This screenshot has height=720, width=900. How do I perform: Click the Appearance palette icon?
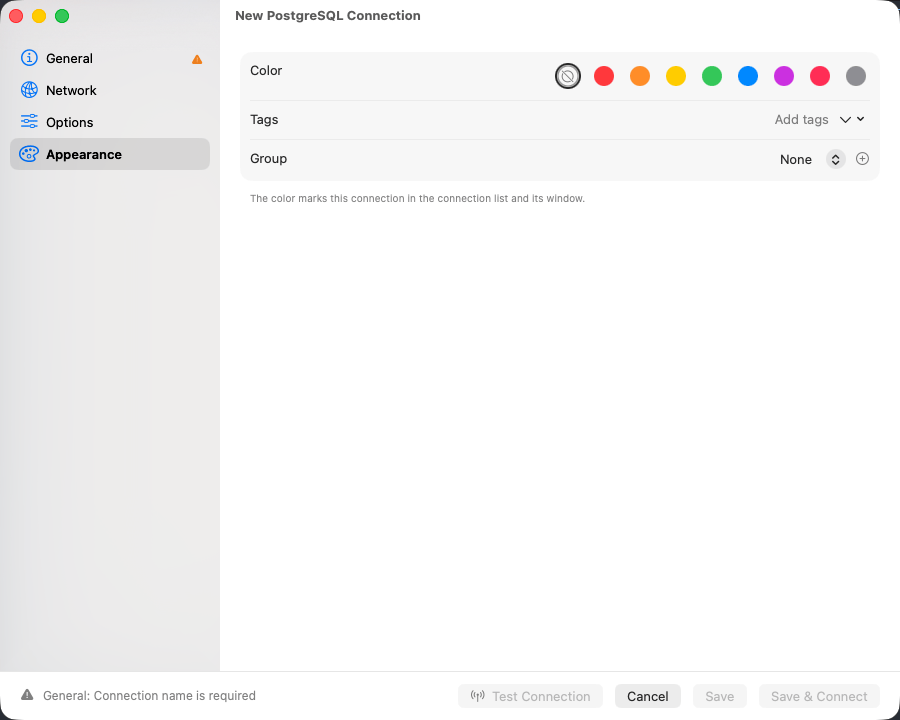point(29,154)
